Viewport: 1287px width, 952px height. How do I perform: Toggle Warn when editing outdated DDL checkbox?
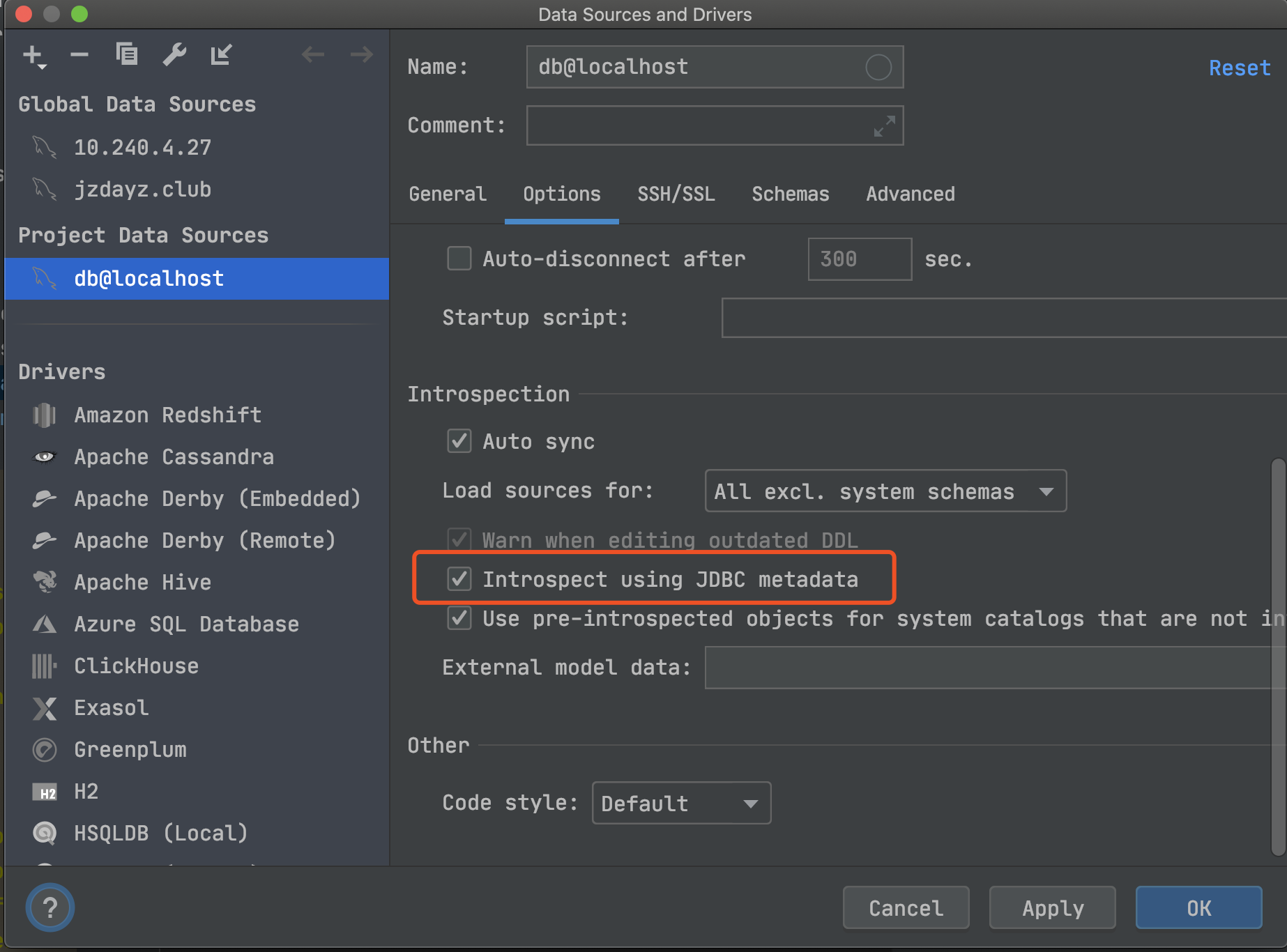tap(459, 539)
